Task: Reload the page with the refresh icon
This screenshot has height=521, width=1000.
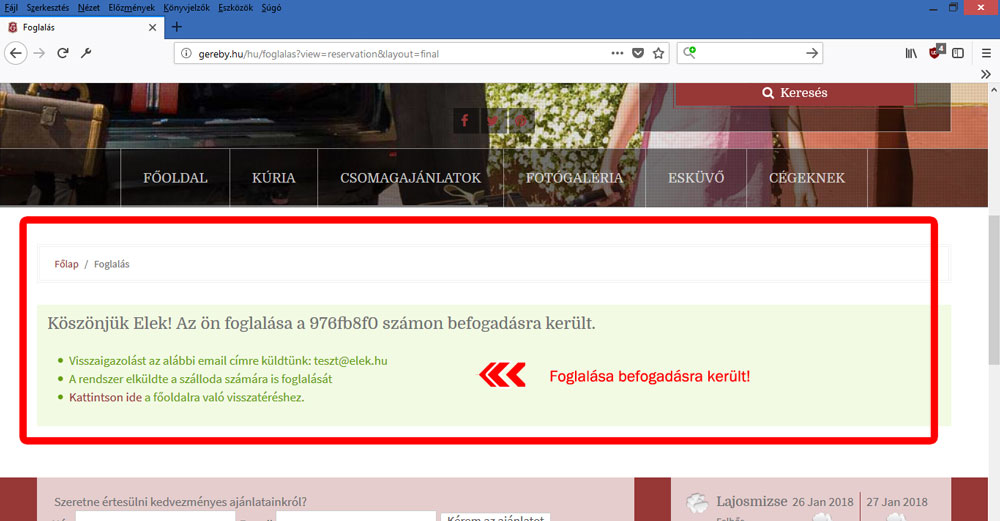Action: point(63,53)
